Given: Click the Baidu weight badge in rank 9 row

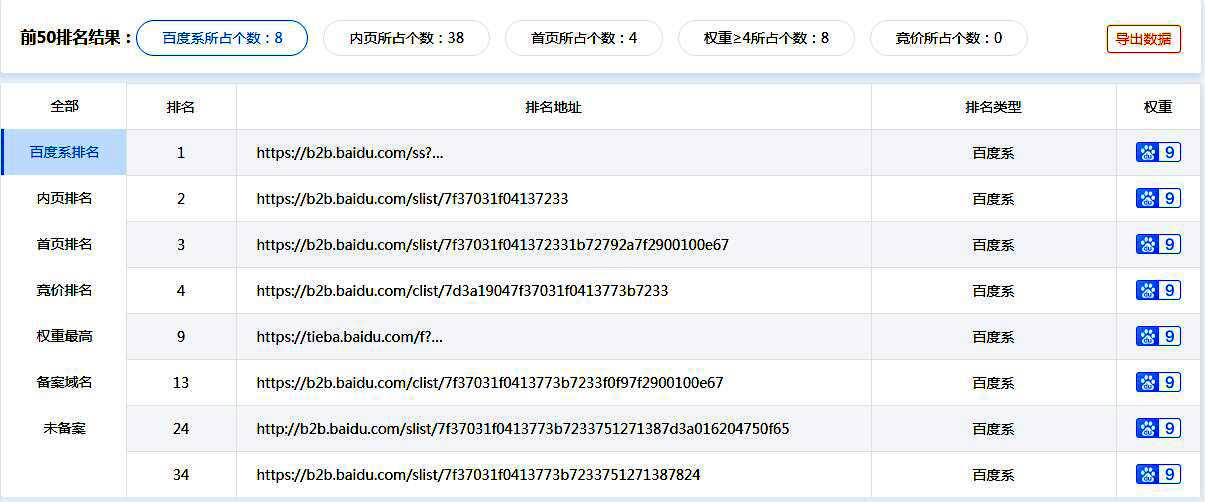Looking at the screenshot, I should 1158,337.
